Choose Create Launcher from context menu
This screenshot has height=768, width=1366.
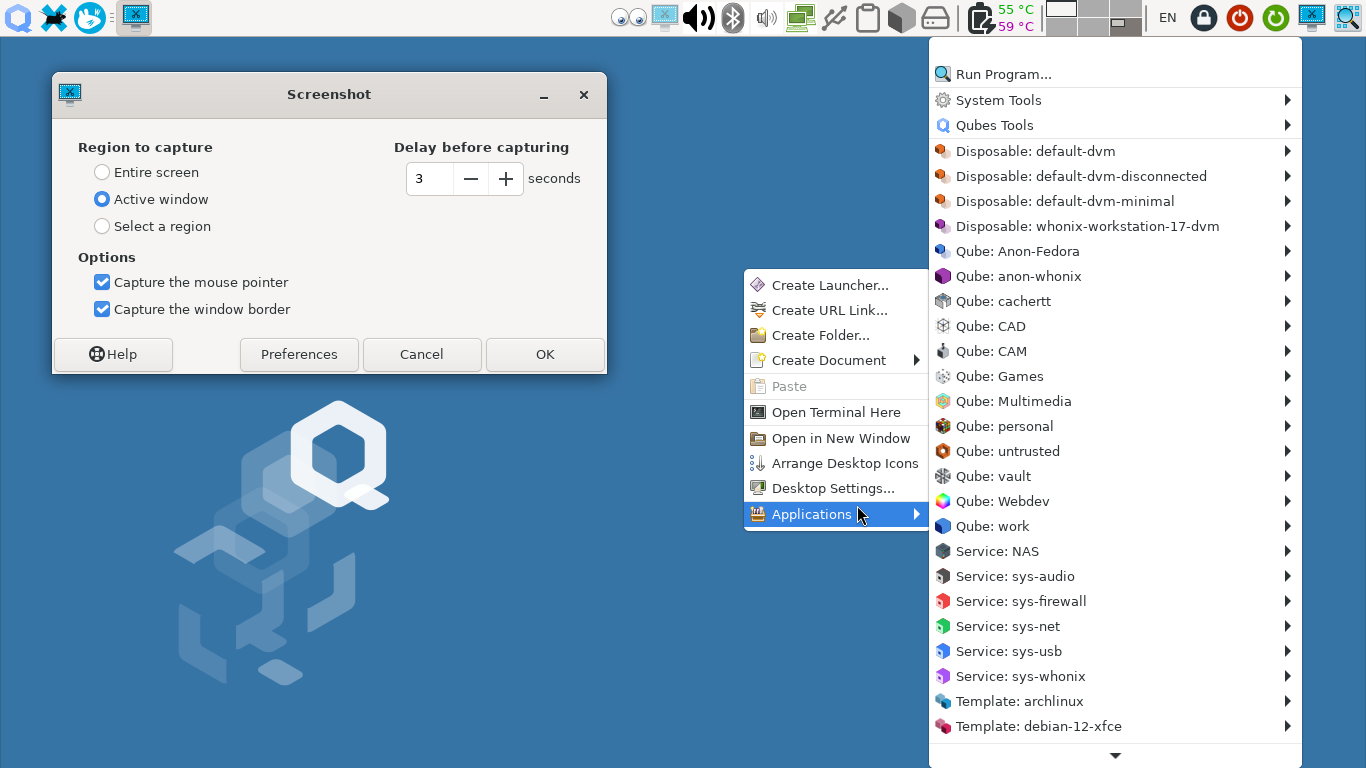[x=829, y=285]
